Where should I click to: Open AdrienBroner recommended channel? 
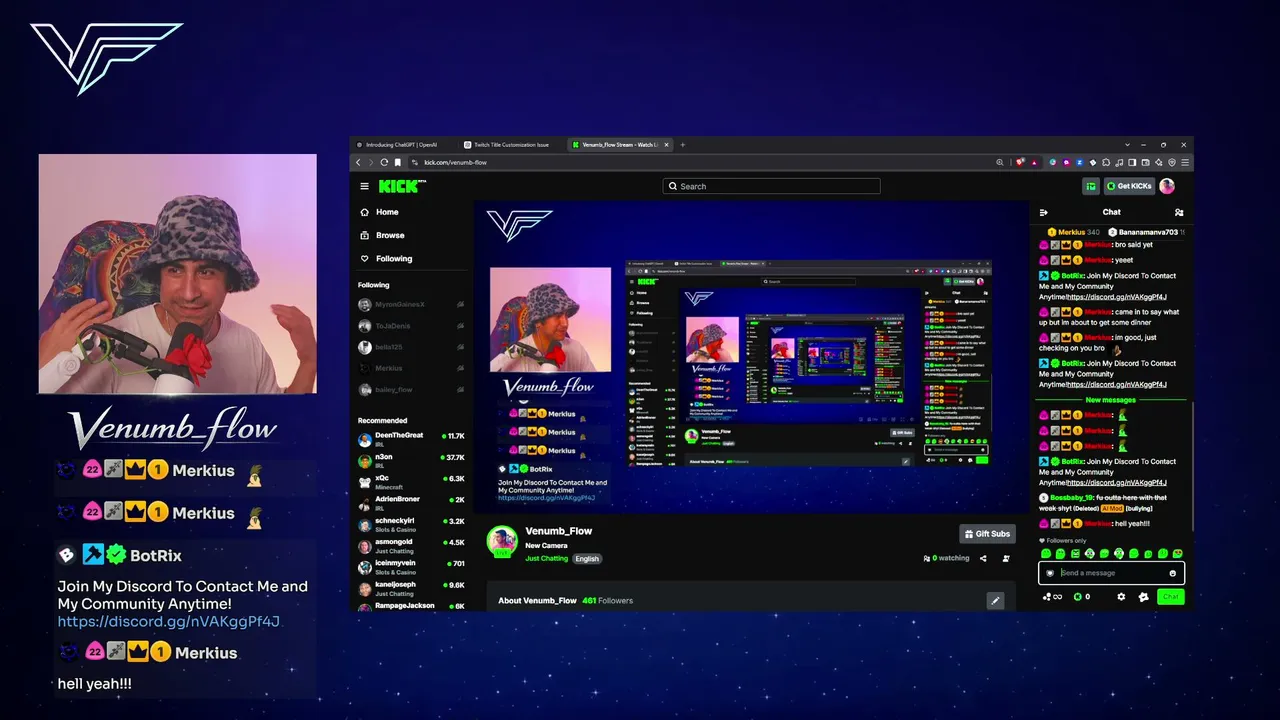[x=412, y=502]
